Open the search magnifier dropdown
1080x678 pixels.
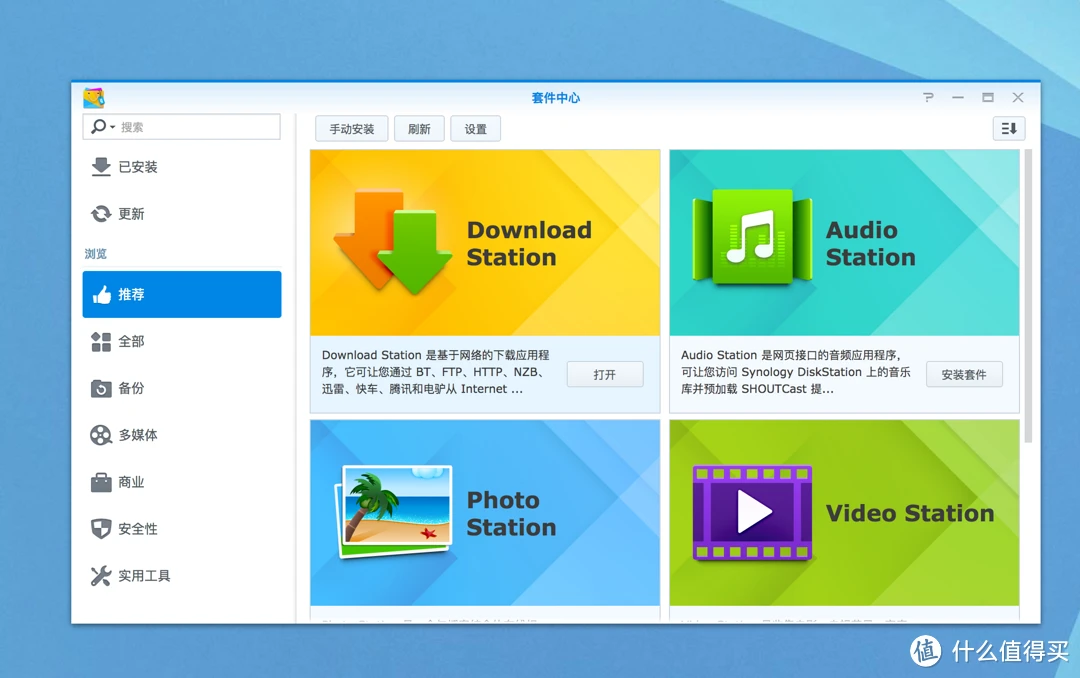(x=103, y=127)
